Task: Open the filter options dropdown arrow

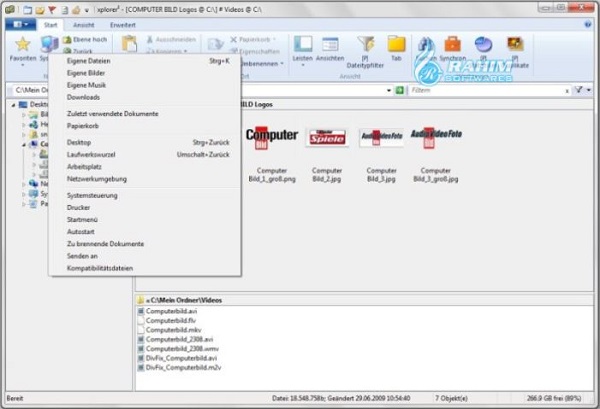Action: pos(589,90)
